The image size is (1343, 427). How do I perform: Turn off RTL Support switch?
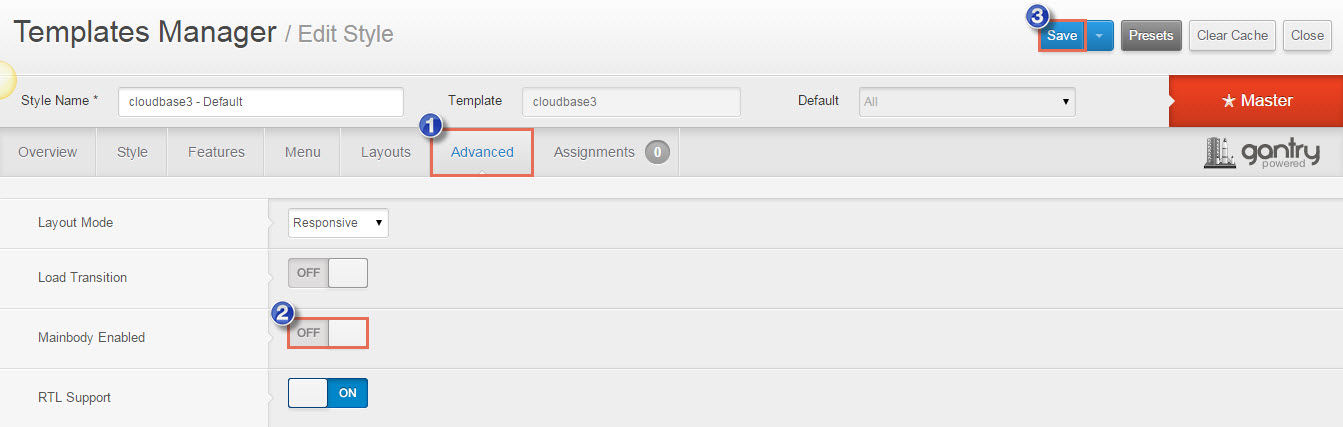point(328,393)
